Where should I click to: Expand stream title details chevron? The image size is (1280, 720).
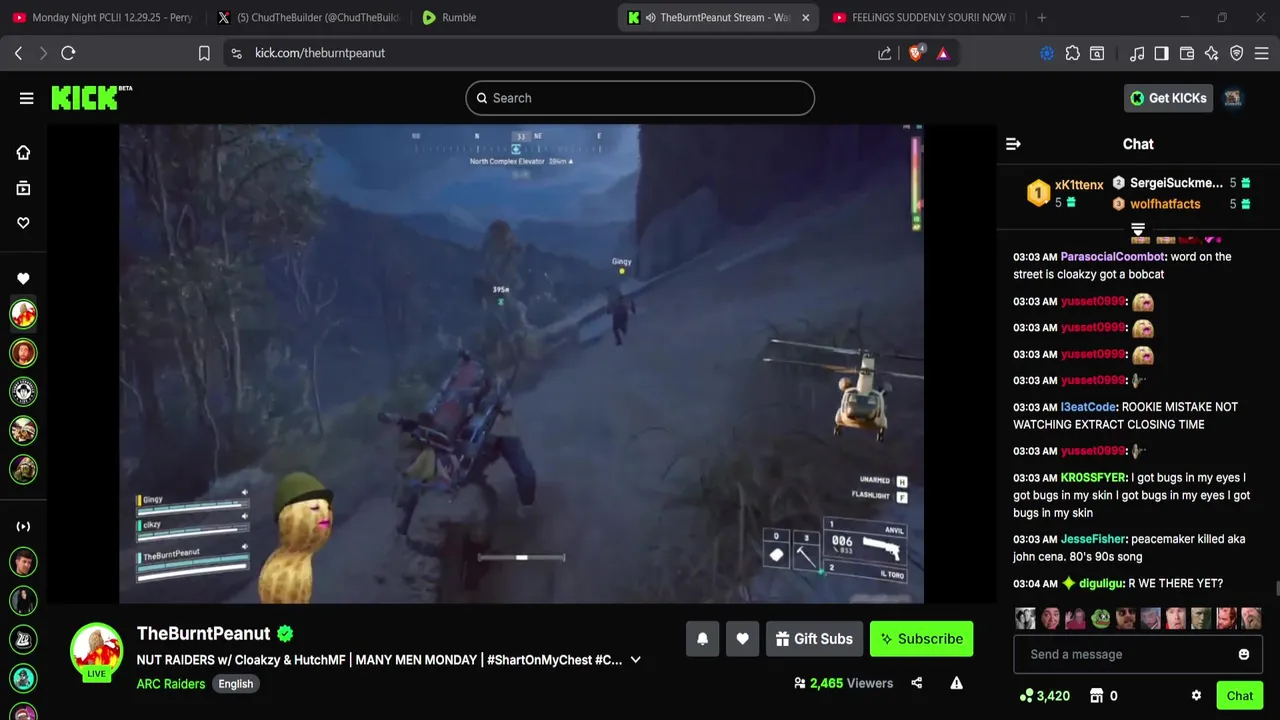pyautogui.click(x=635, y=660)
